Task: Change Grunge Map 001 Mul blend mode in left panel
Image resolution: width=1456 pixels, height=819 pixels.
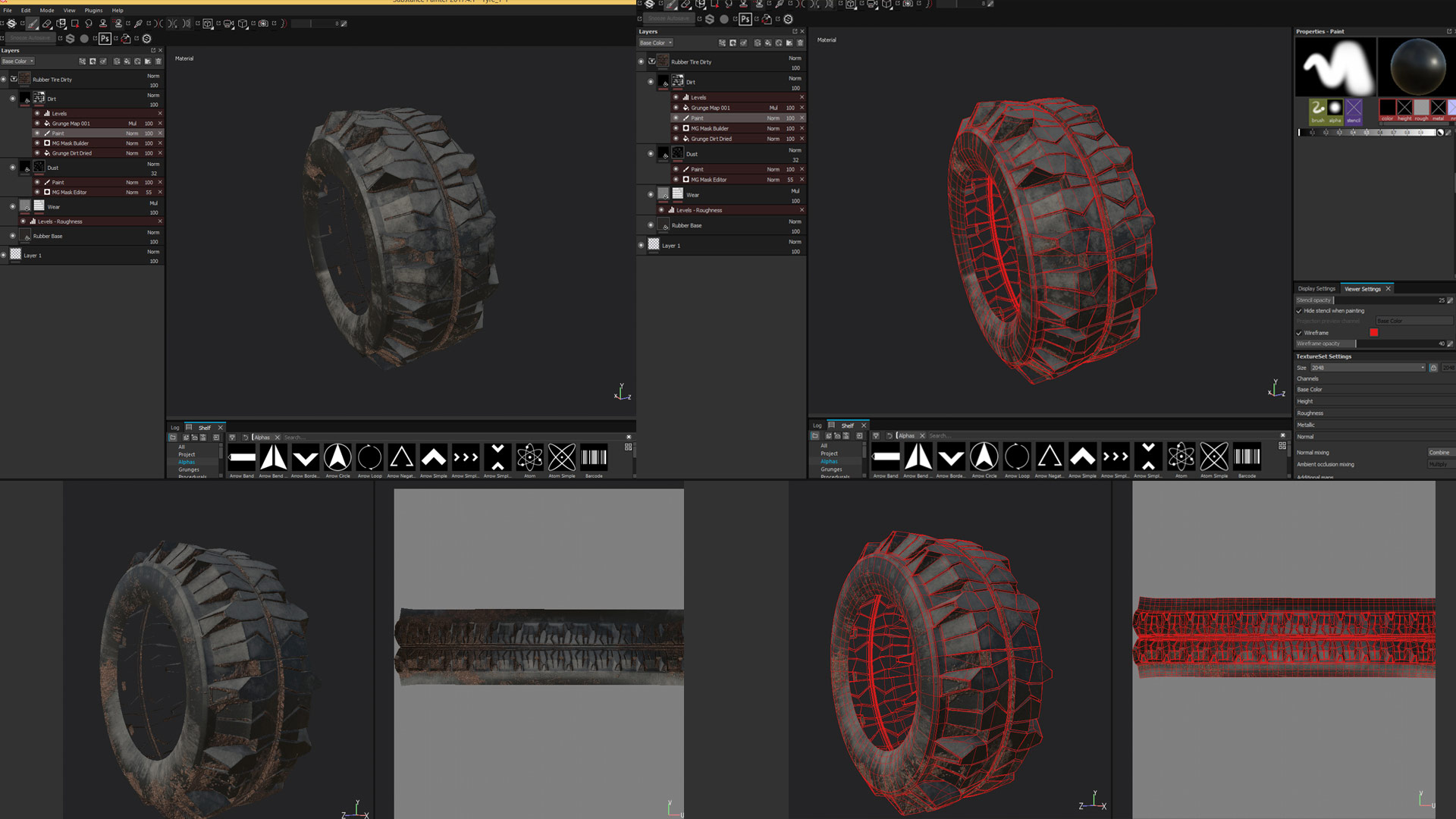Action: point(133,124)
